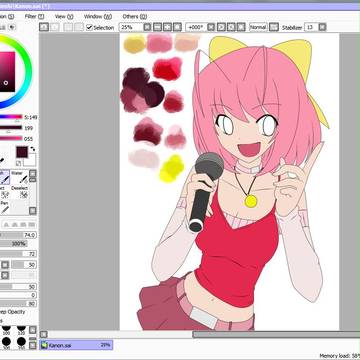Adjust the slider showing value 055
Screen dimensions: 360x360
pos(11,138)
